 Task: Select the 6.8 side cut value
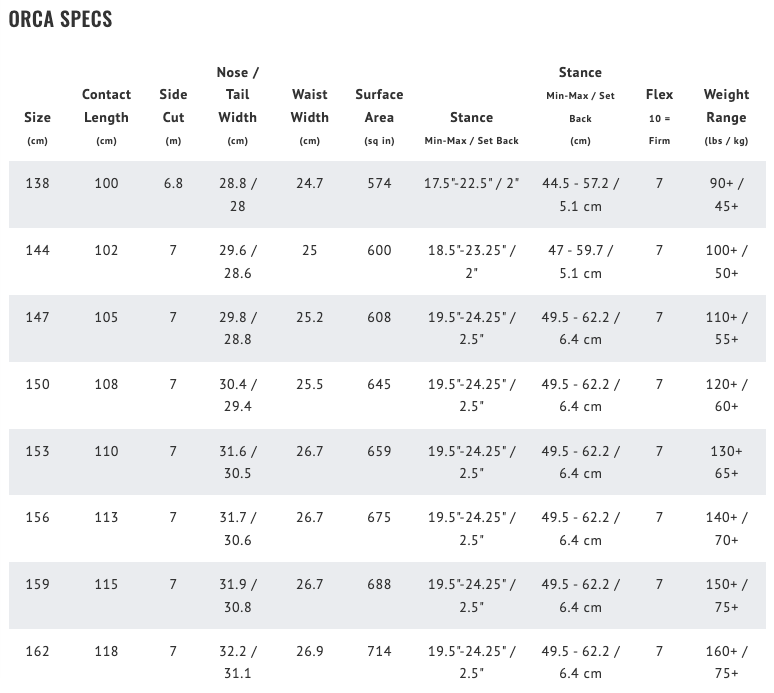pos(173,184)
